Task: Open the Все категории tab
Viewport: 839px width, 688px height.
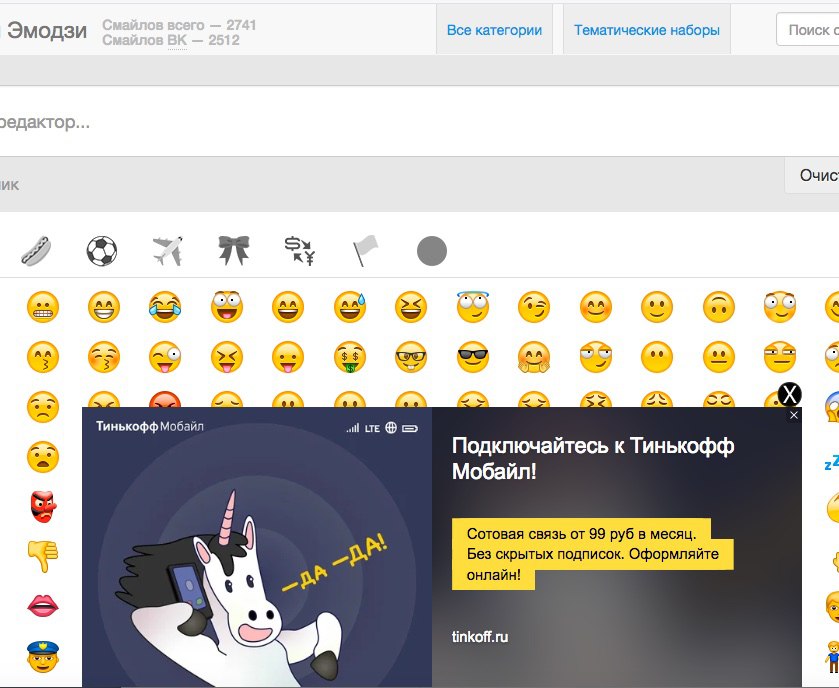Action: pyautogui.click(x=494, y=30)
